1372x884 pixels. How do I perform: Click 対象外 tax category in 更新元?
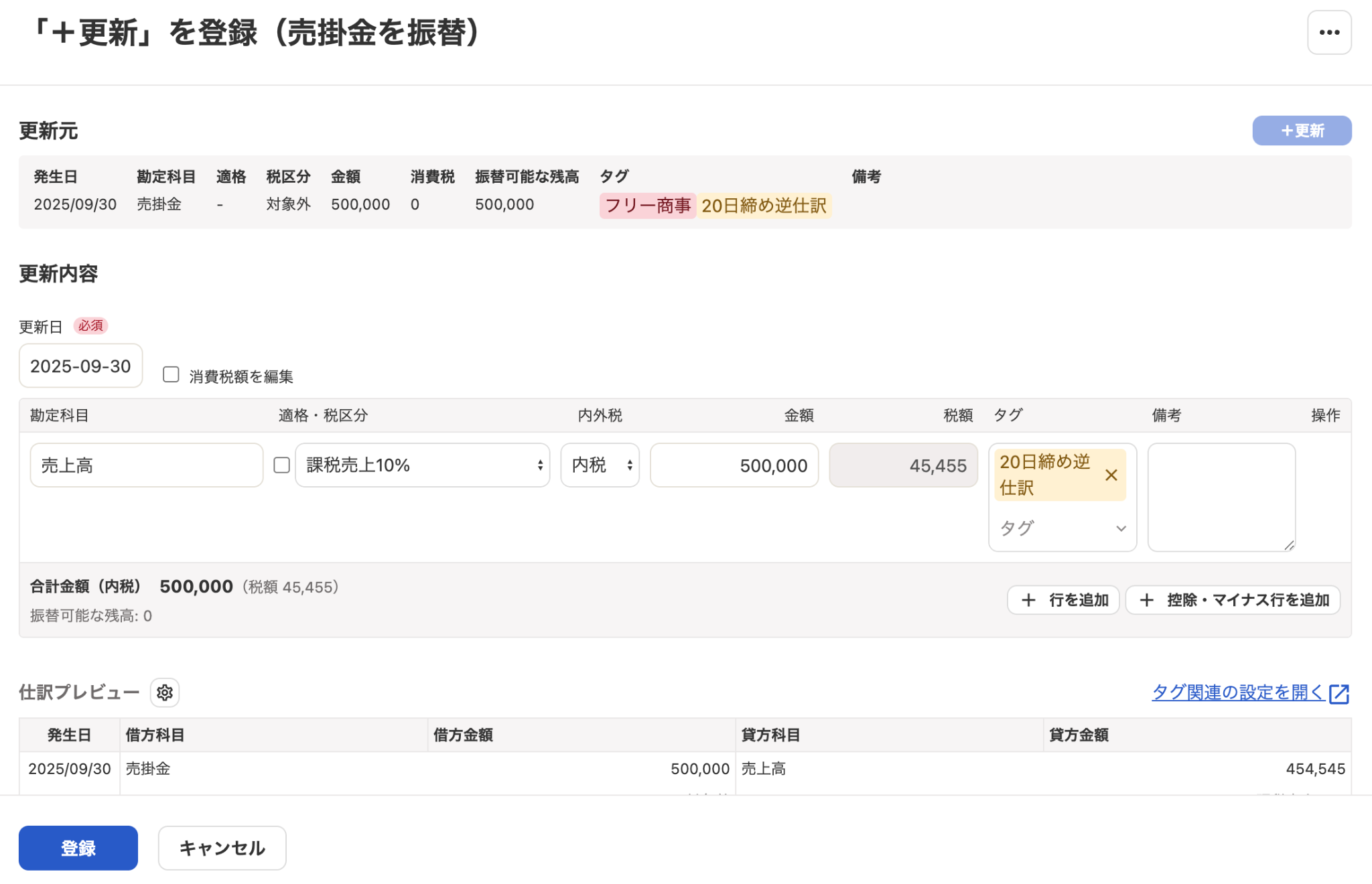[x=288, y=204]
